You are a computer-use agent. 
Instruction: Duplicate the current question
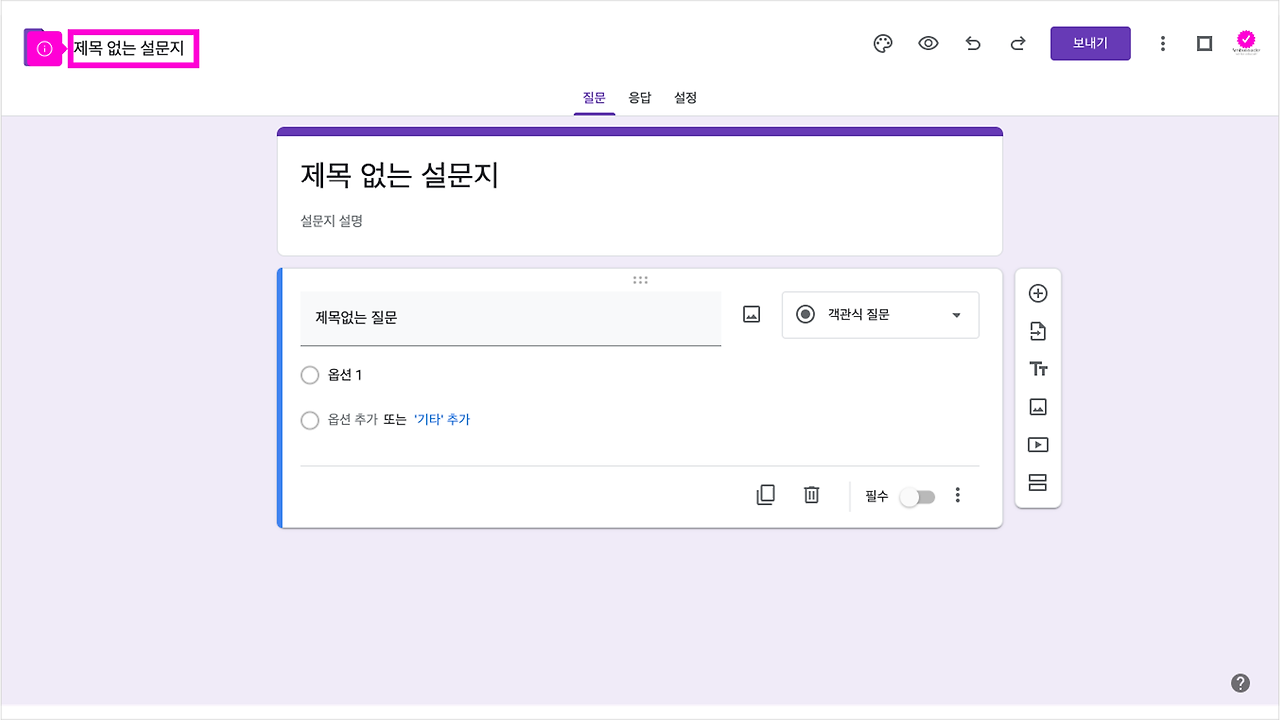[765, 494]
